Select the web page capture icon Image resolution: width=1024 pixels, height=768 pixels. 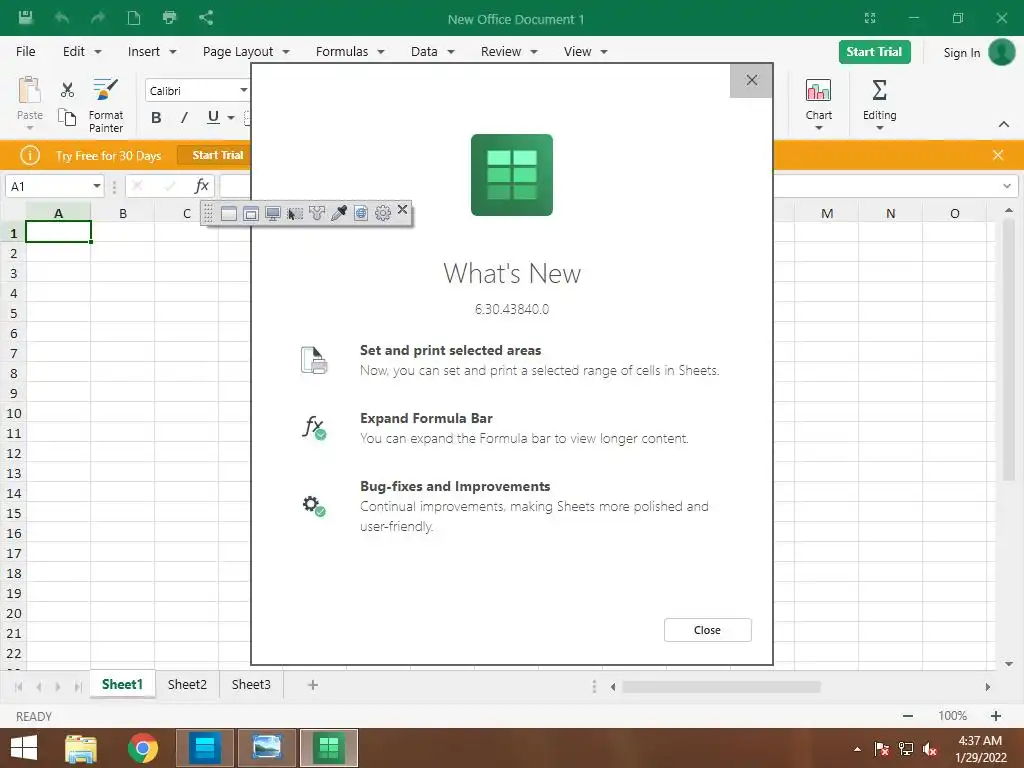point(361,213)
